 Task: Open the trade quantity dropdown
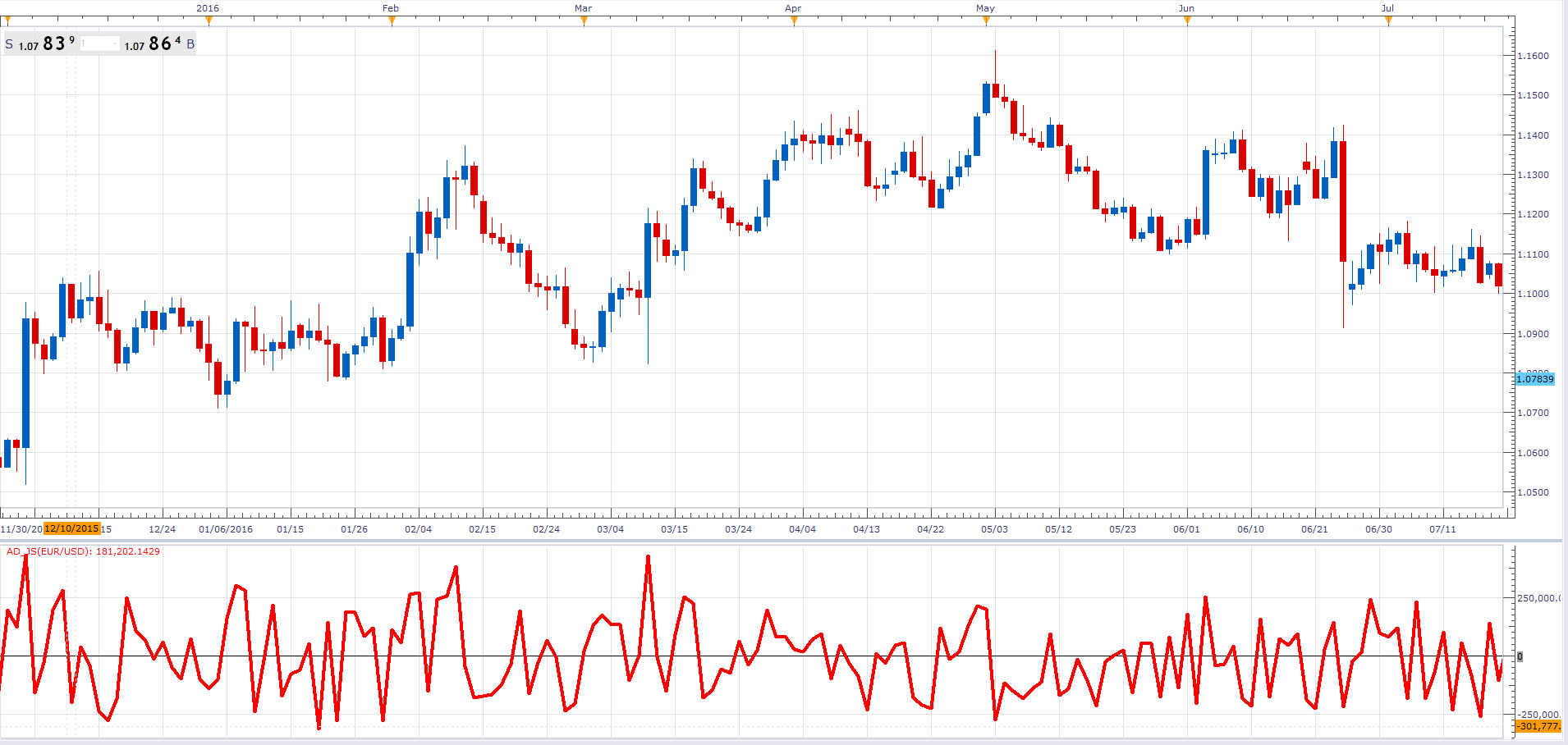coord(99,43)
